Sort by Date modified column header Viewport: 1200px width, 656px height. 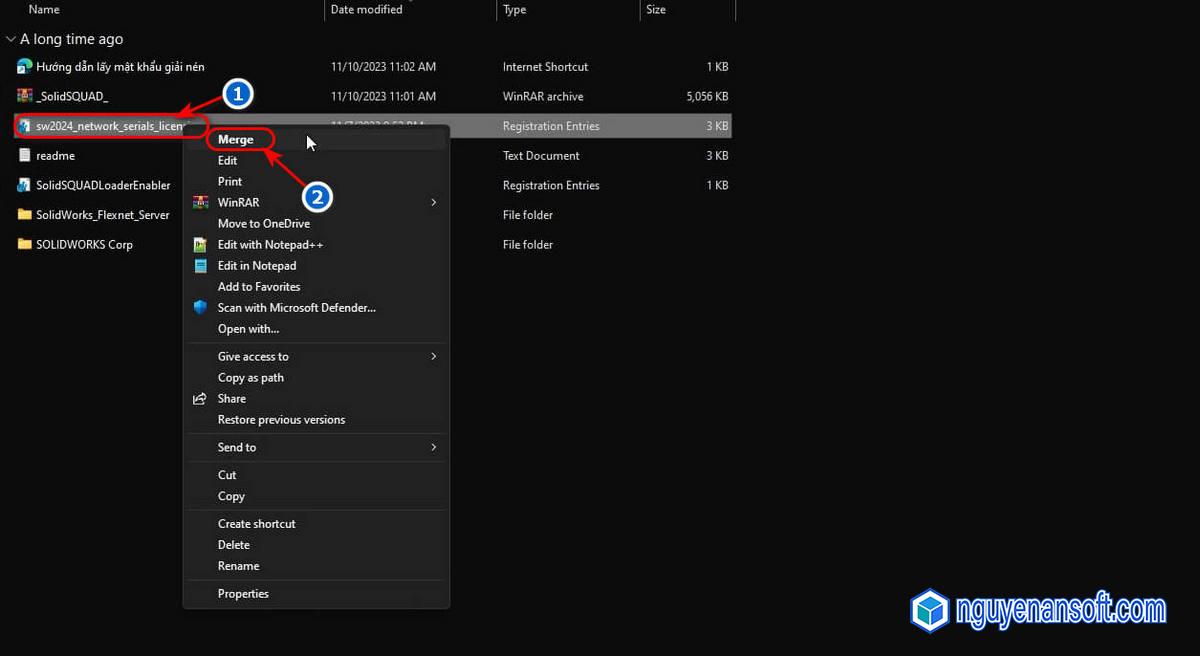point(366,10)
